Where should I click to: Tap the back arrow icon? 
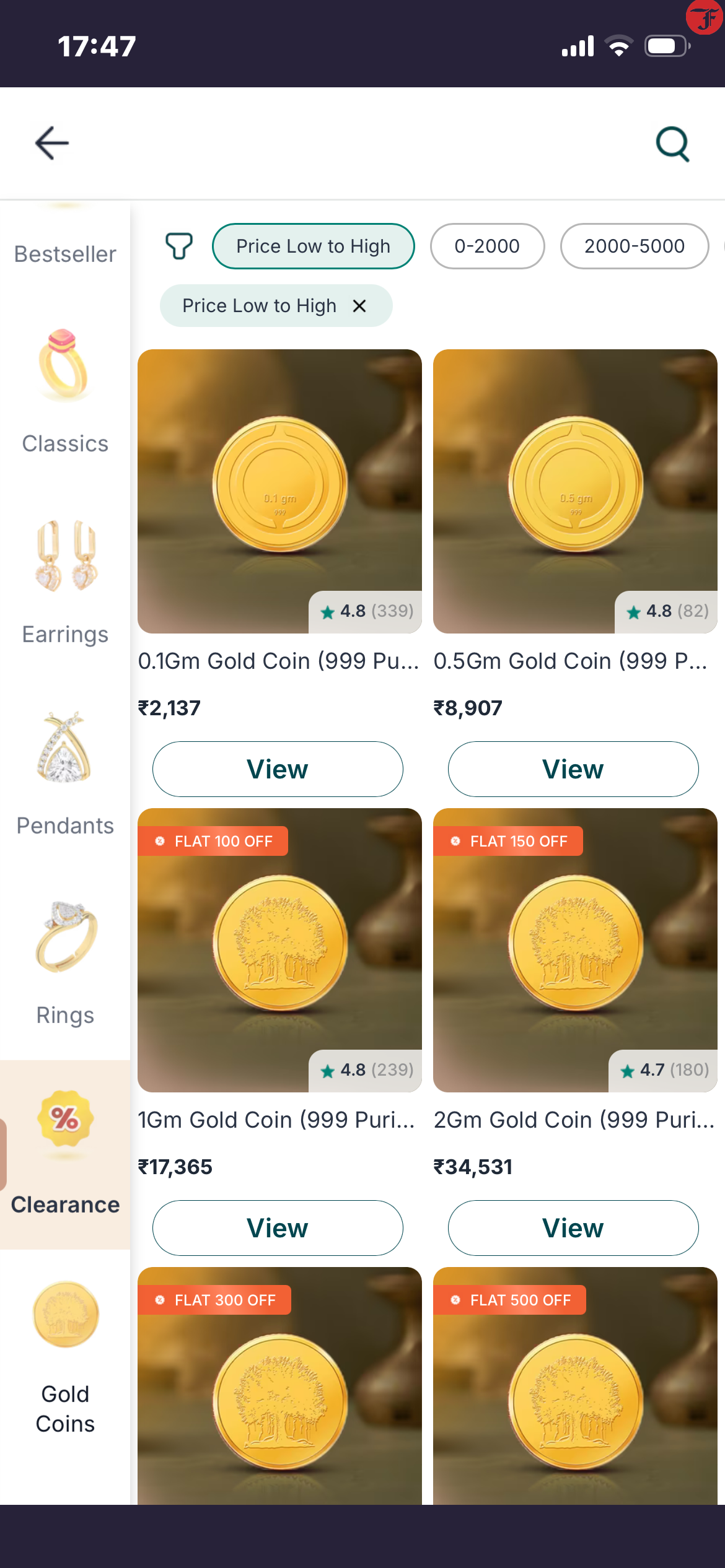tap(52, 143)
